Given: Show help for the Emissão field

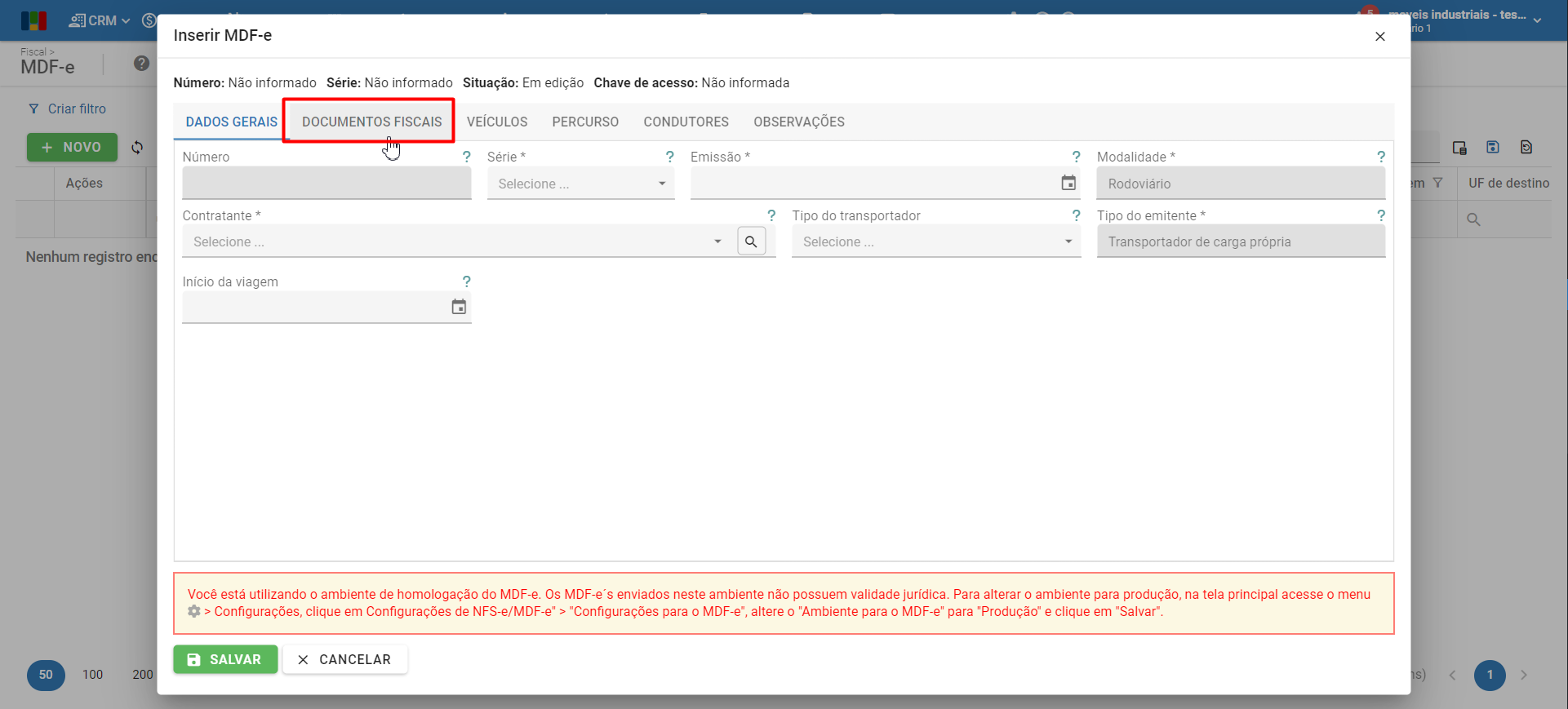Looking at the screenshot, I should [1077, 157].
